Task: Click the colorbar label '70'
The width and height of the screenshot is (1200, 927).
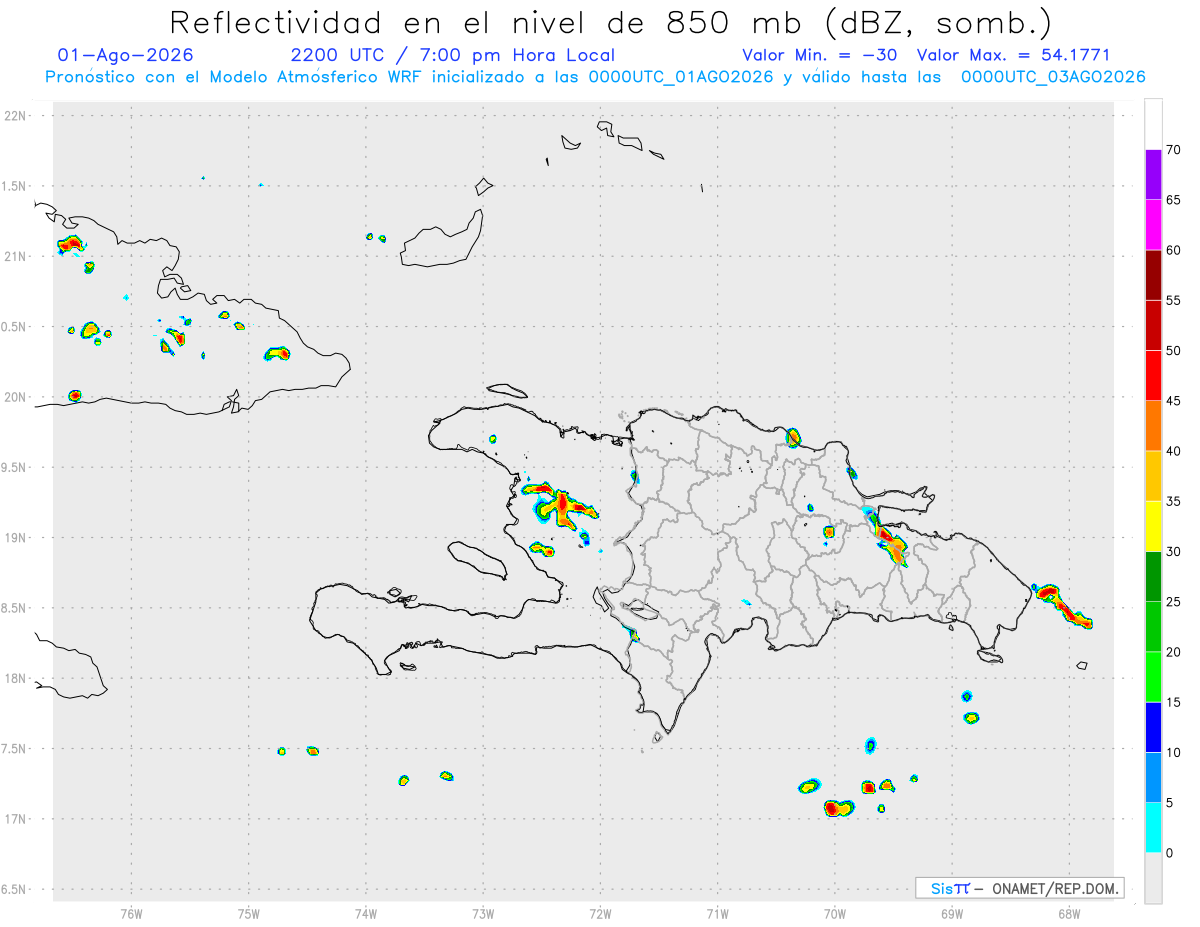Action: tap(1173, 150)
